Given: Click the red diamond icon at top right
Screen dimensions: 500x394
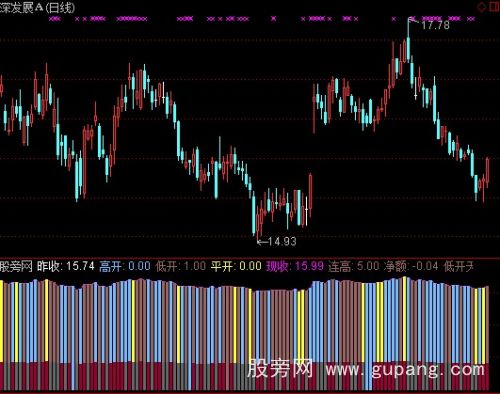Looking at the screenshot, I should click(x=482, y=7).
